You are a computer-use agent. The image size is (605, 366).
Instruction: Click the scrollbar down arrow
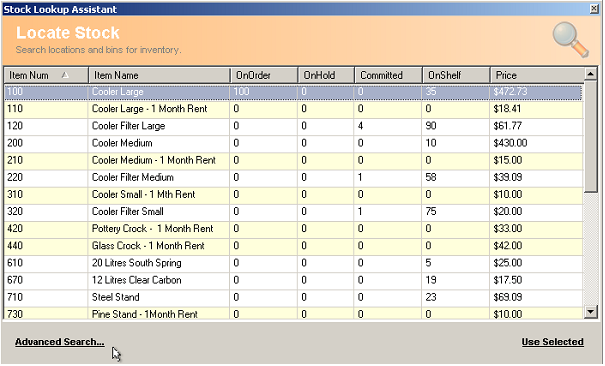tap(591, 312)
